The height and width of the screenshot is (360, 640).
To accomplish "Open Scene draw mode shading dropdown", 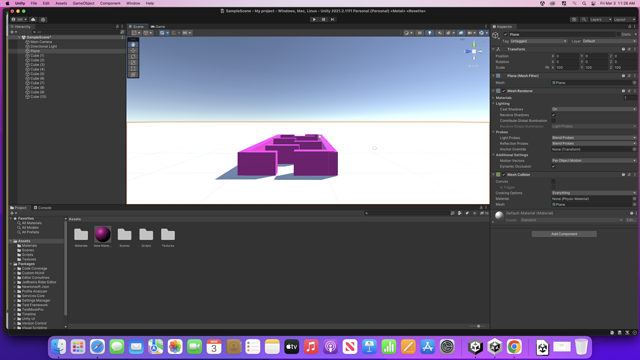I will [x=408, y=33].
